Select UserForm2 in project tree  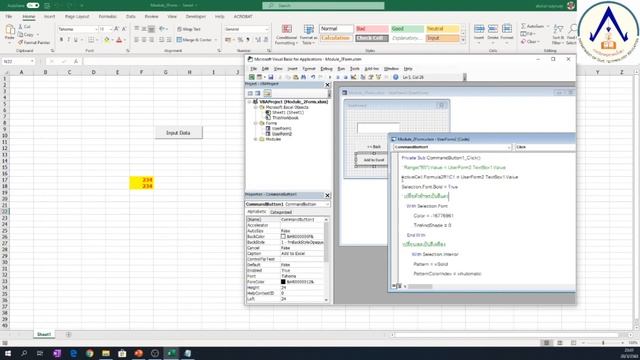pyautogui.click(x=281, y=133)
